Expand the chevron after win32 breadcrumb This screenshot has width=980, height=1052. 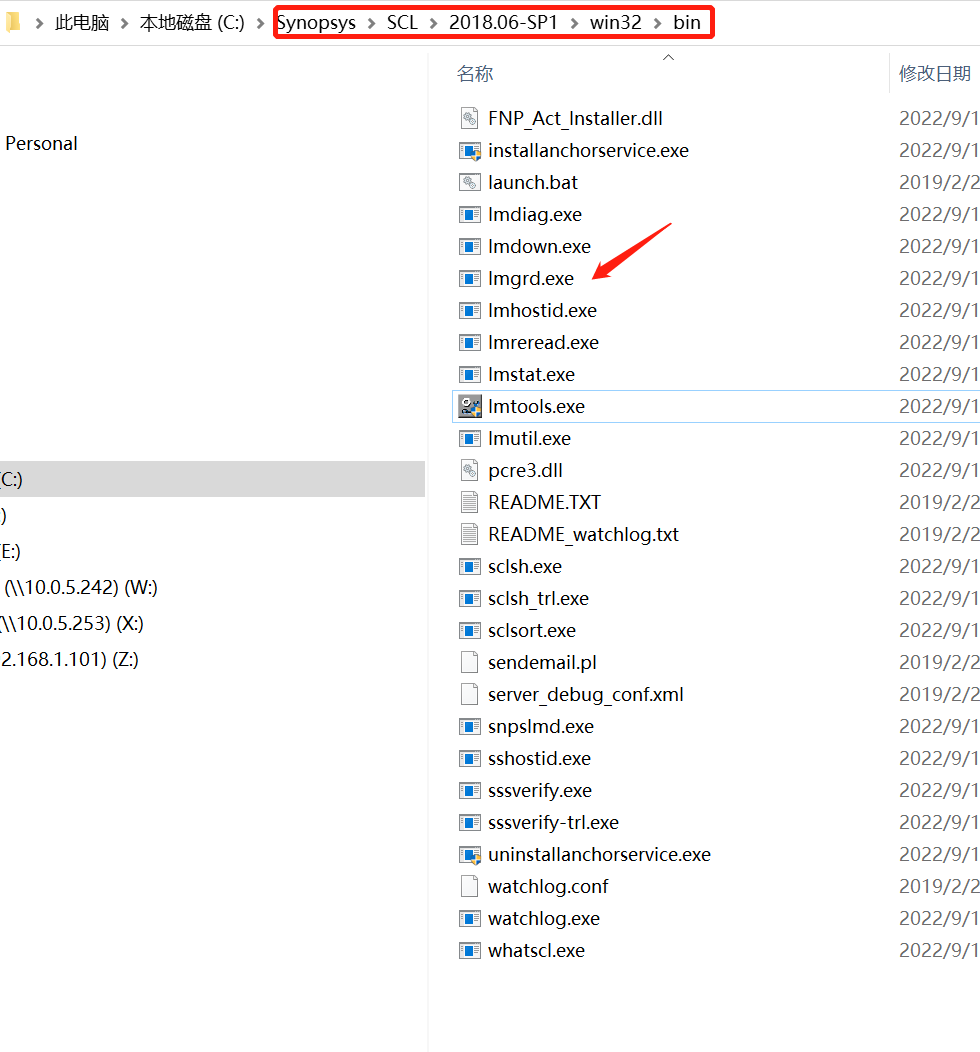(657, 23)
